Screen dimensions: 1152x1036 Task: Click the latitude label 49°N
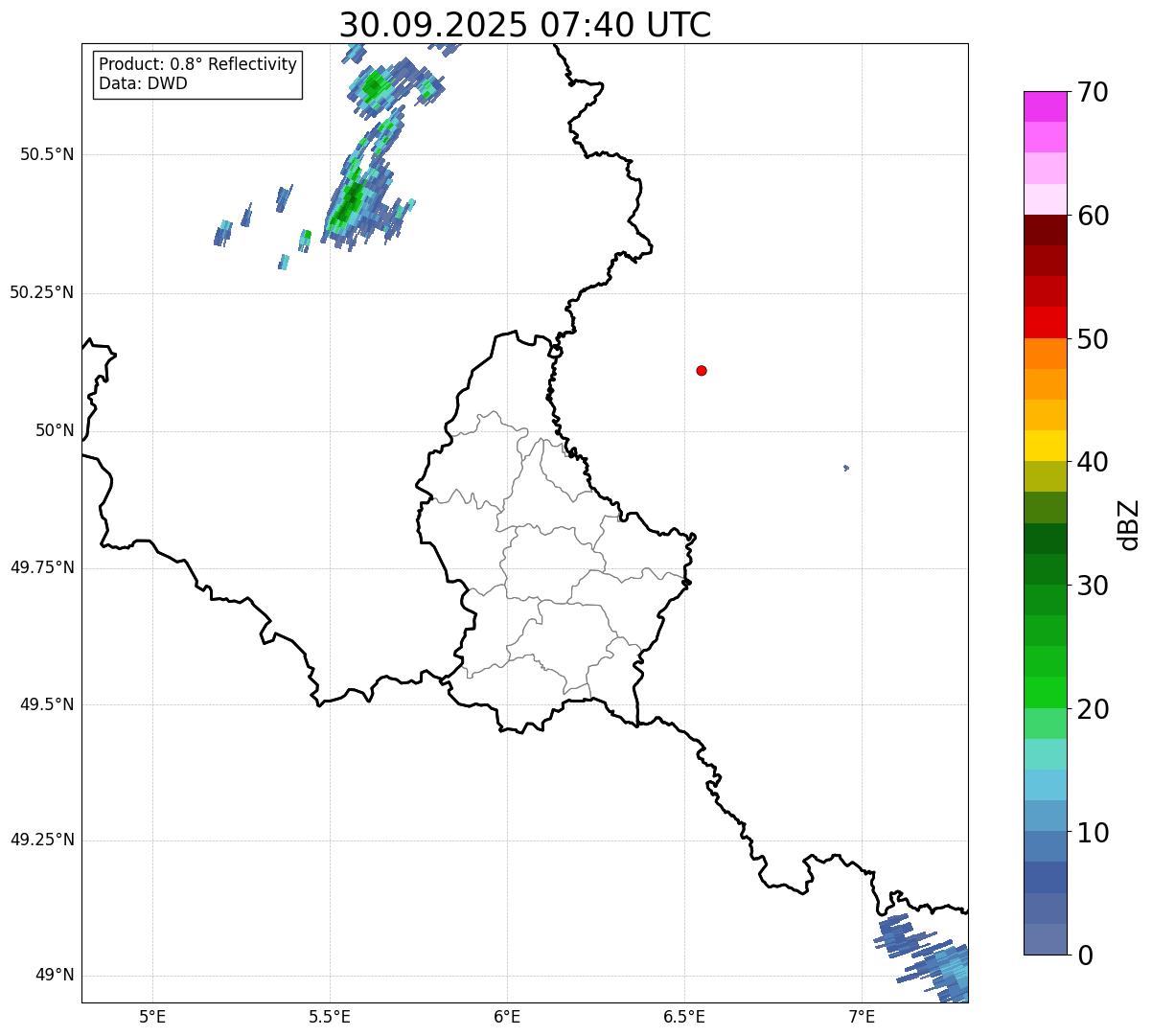click(x=55, y=976)
